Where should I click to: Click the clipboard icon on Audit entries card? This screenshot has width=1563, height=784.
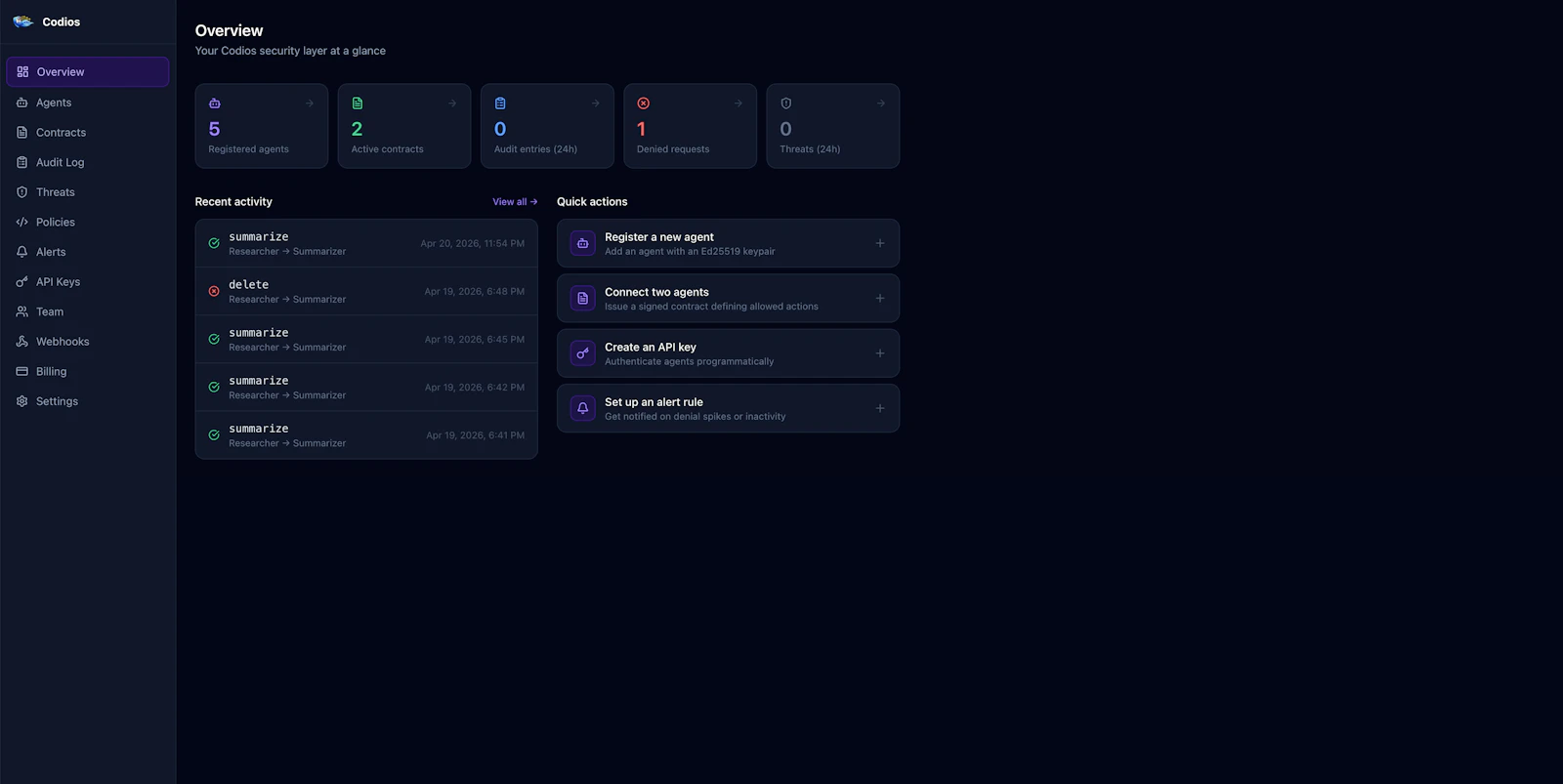click(500, 103)
